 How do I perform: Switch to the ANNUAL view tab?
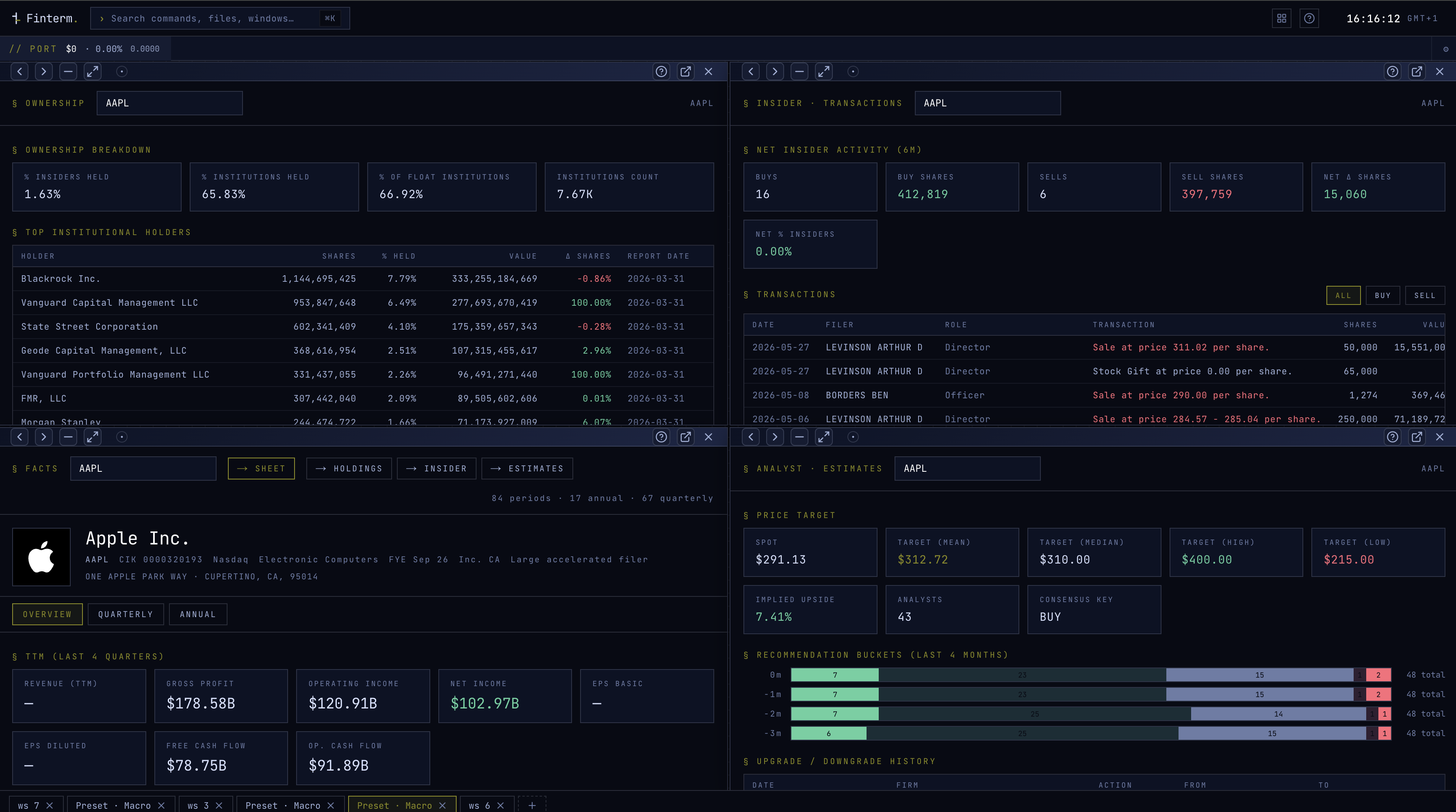[198, 614]
